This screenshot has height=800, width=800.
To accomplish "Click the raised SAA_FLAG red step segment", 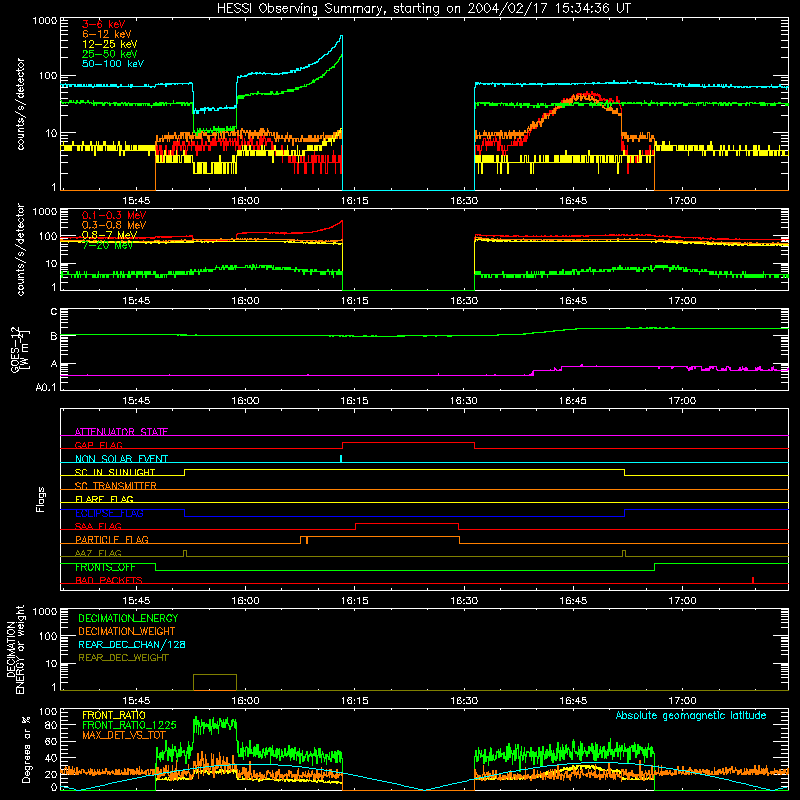I will pyautogui.click(x=407, y=524).
